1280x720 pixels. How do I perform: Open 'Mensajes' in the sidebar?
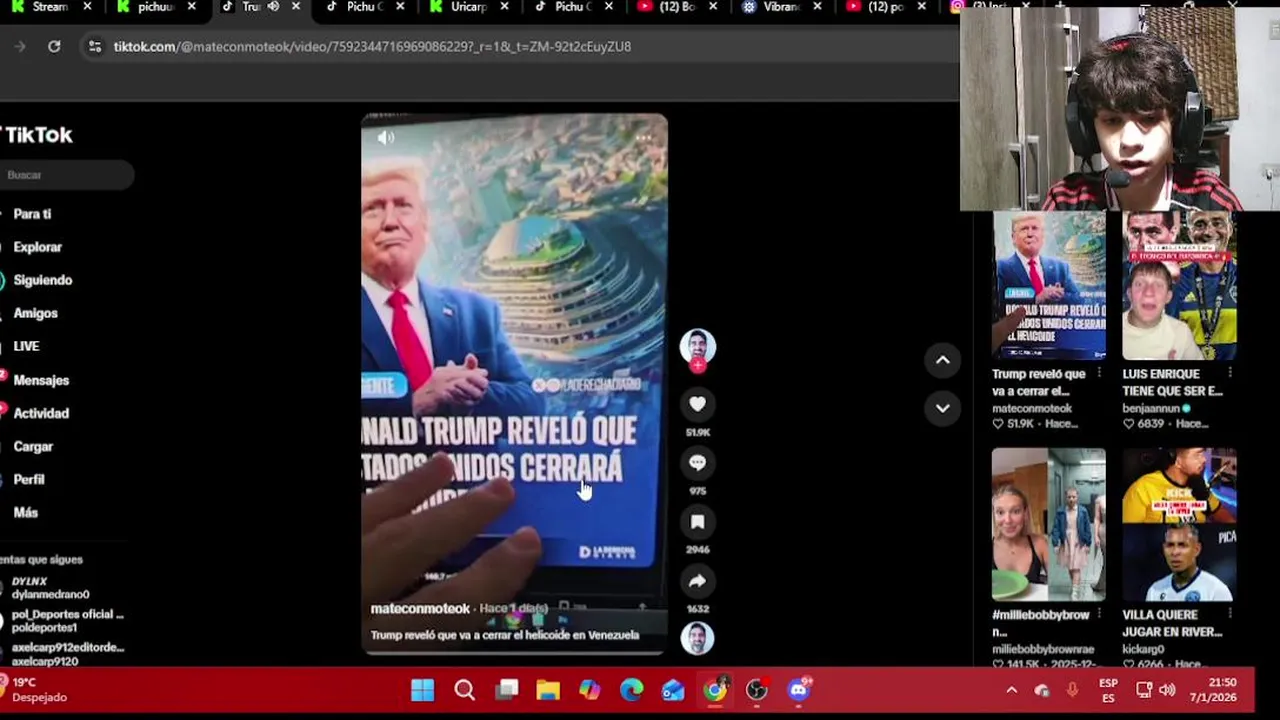pos(41,380)
